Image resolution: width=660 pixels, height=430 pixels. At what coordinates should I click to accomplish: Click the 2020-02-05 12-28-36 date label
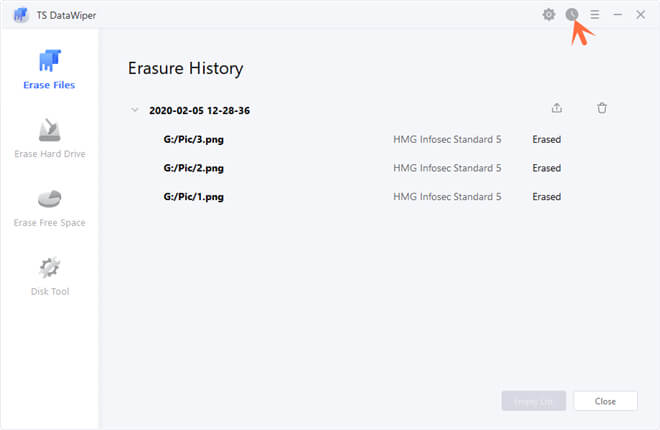(199, 110)
